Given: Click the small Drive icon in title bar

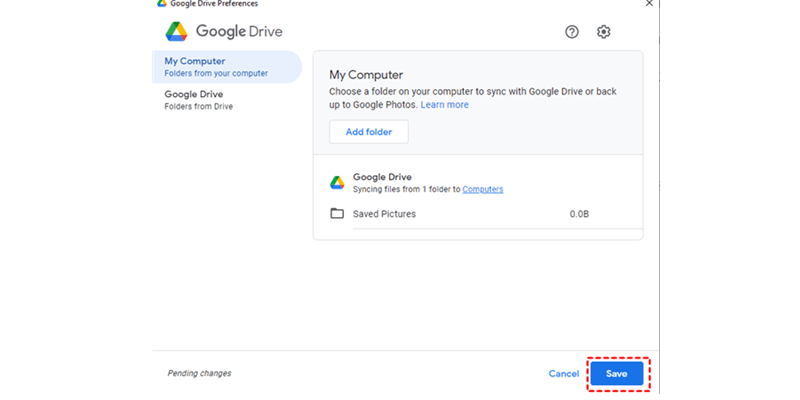Looking at the screenshot, I should 162,3.
